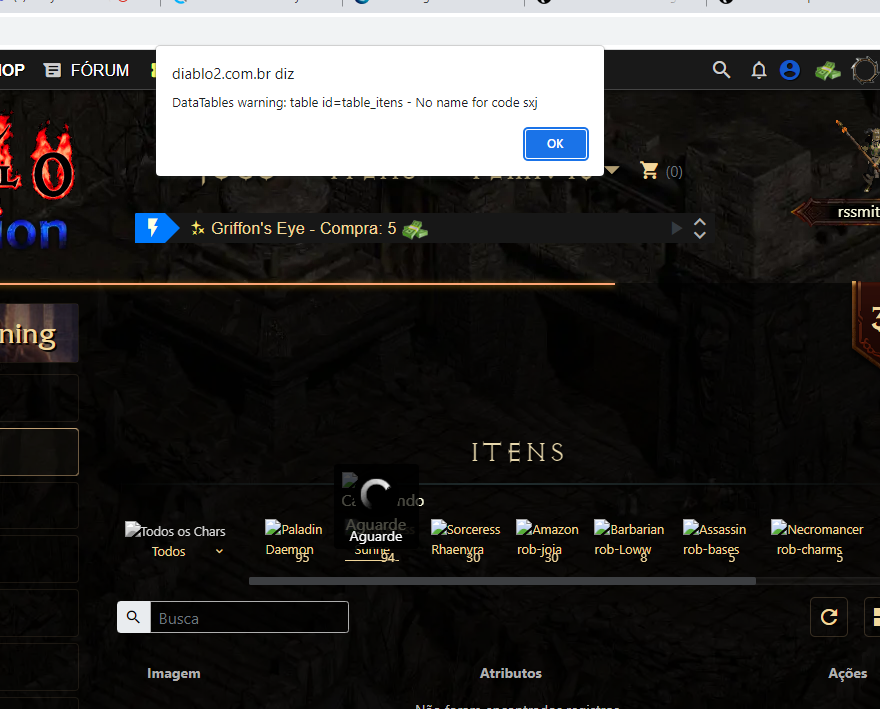This screenshot has height=709, width=880.
Task: Expand the Todos characters dropdown
Action: point(219,551)
